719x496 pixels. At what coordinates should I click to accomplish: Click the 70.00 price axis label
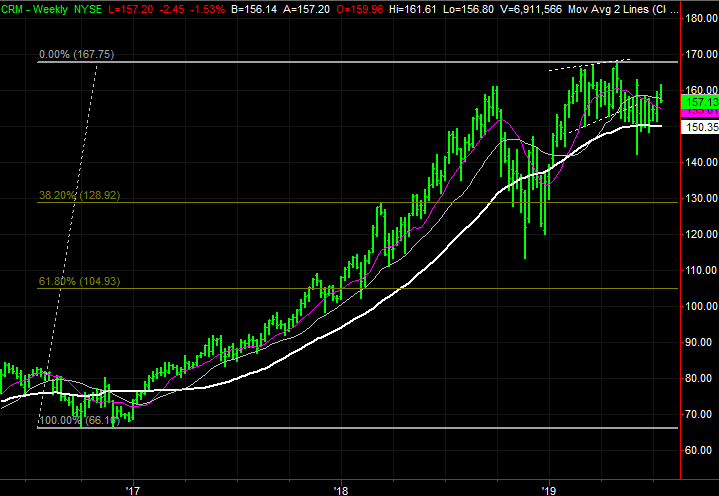[x=700, y=414]
